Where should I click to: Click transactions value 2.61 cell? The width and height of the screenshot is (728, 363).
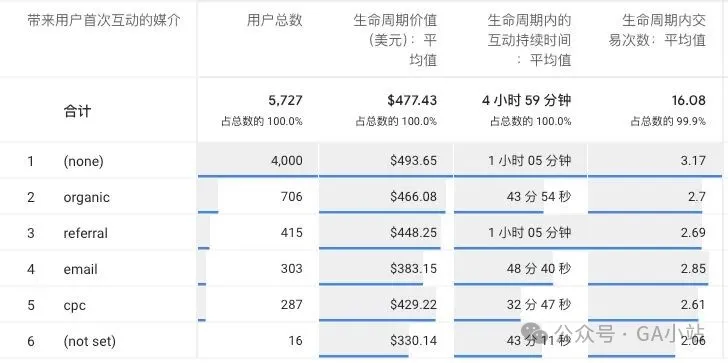coord(693,305)
